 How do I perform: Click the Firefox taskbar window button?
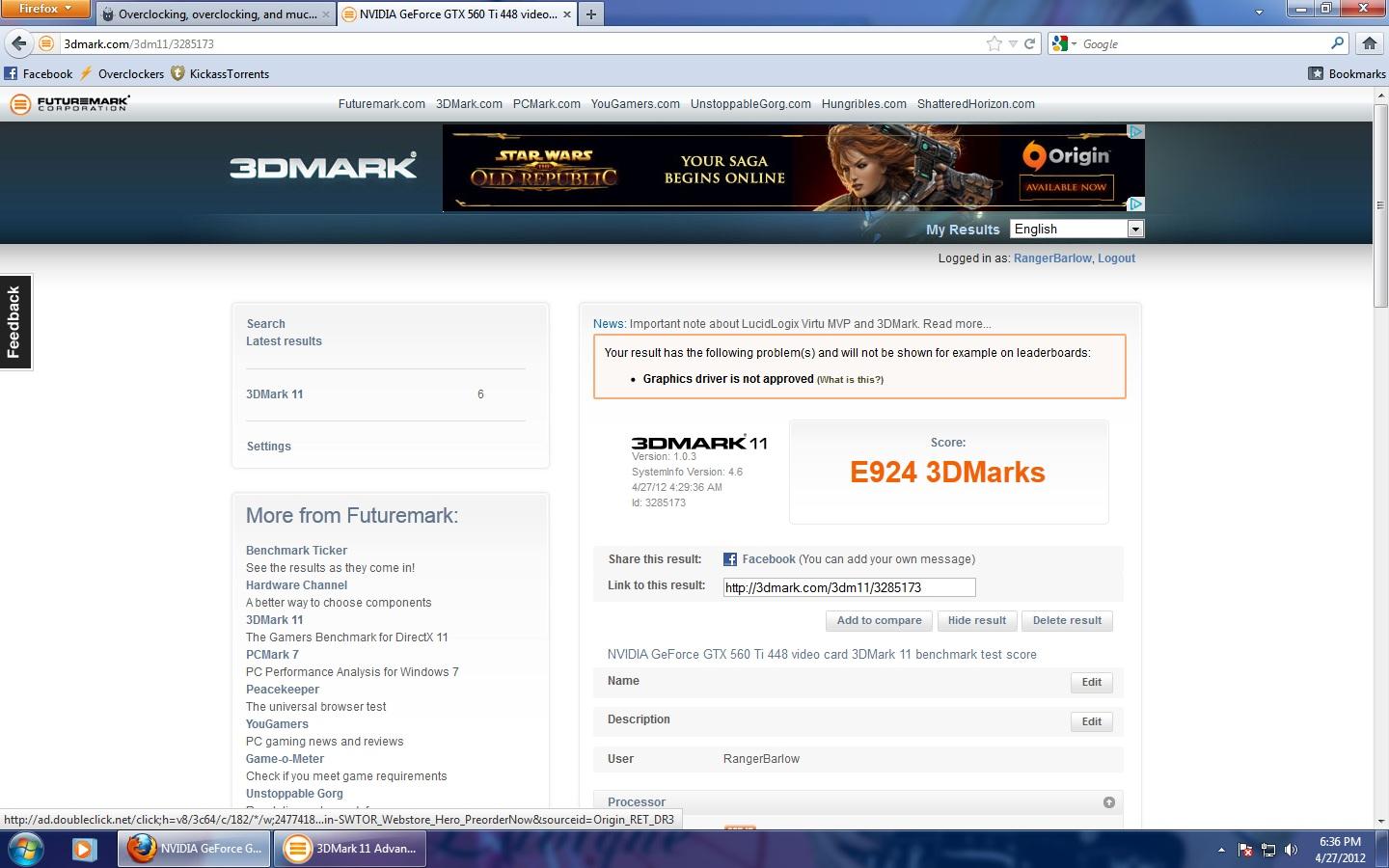(196, 849)
